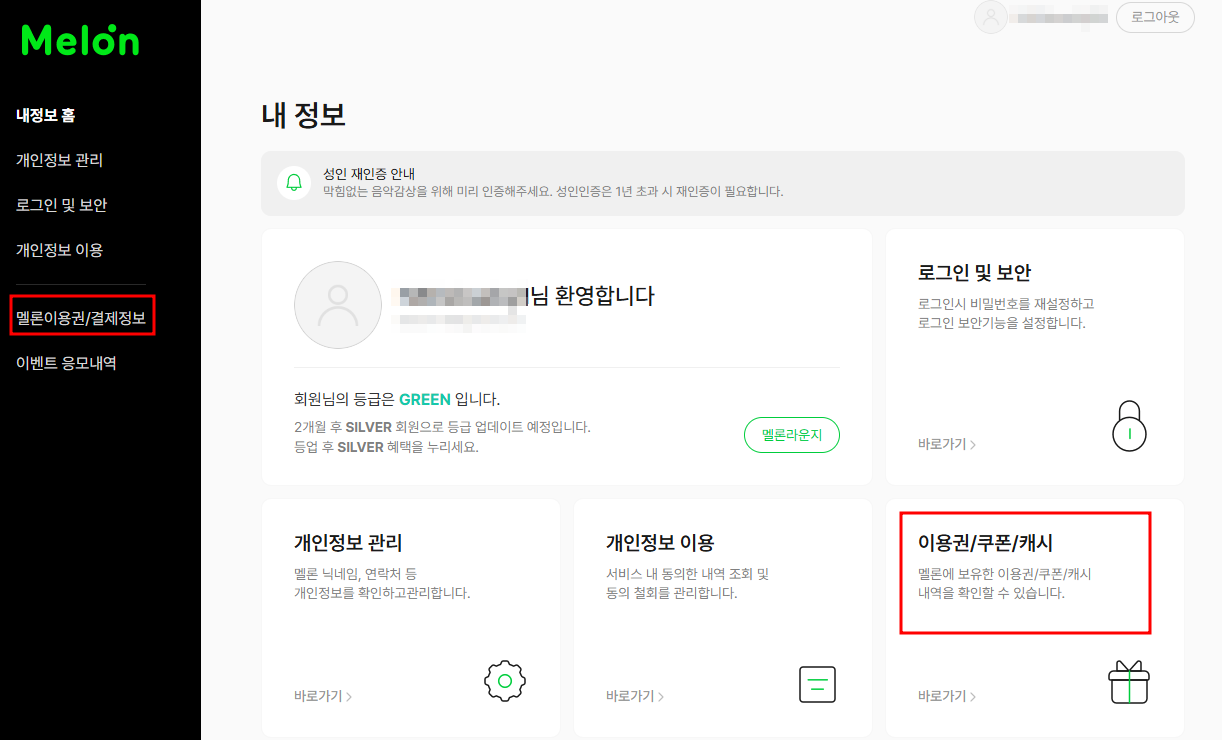Click the 이용권/쿠폰/캐시 card title
Viewport: 1222px width, 740px height.
985,543
